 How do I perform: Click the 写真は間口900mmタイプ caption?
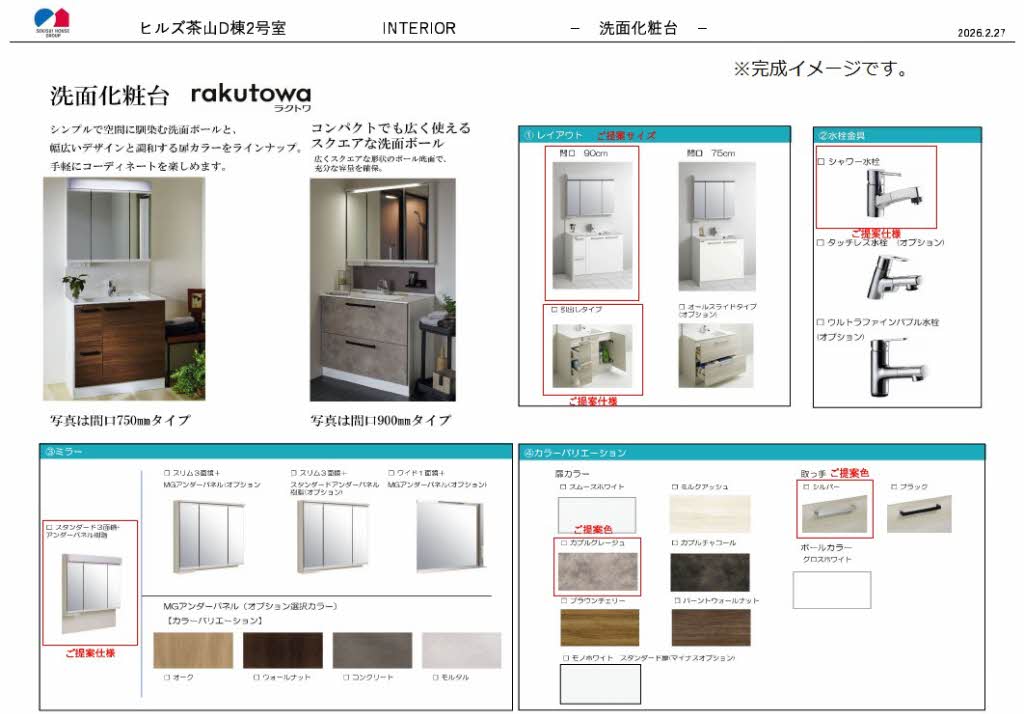(381, 420)
